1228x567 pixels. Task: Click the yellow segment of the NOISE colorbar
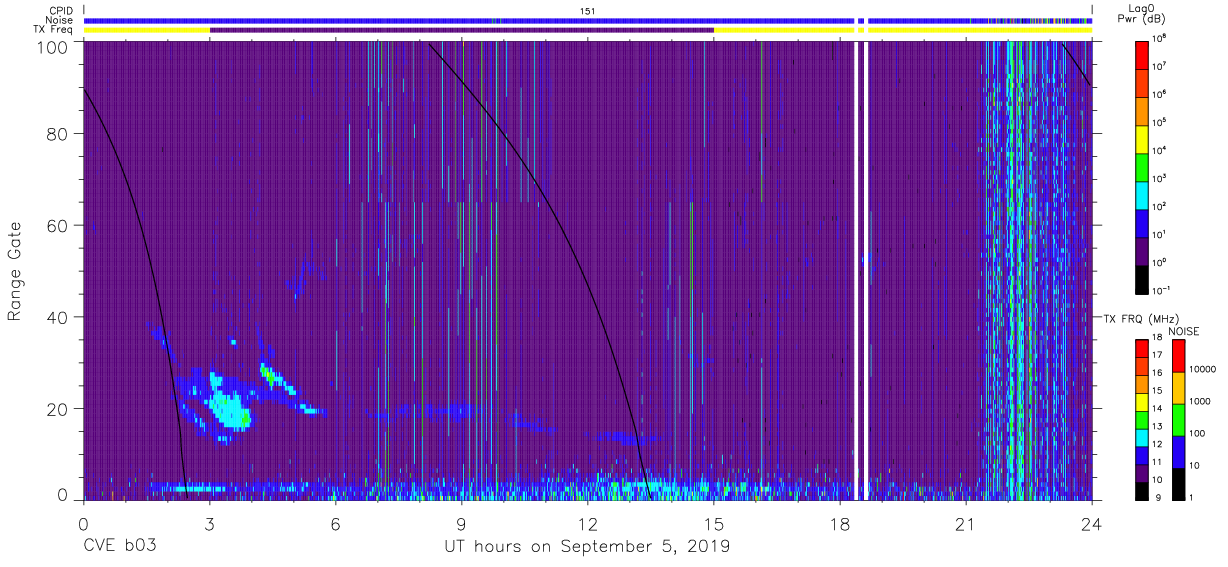1177,387
